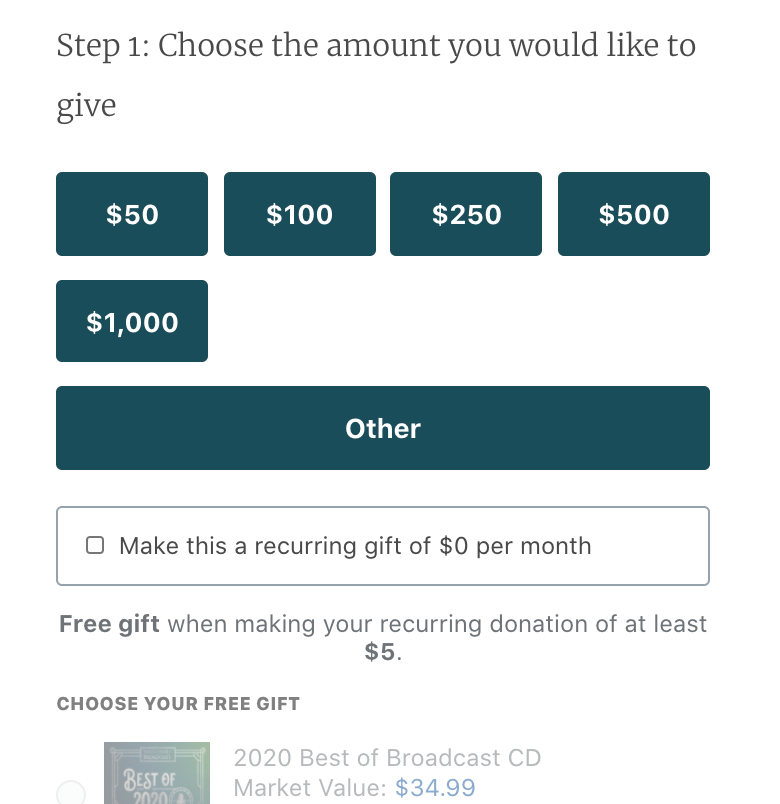This screenshot has height=804, width=780.
Task: Enable the recurring gift checkbox
Action: 95,546
